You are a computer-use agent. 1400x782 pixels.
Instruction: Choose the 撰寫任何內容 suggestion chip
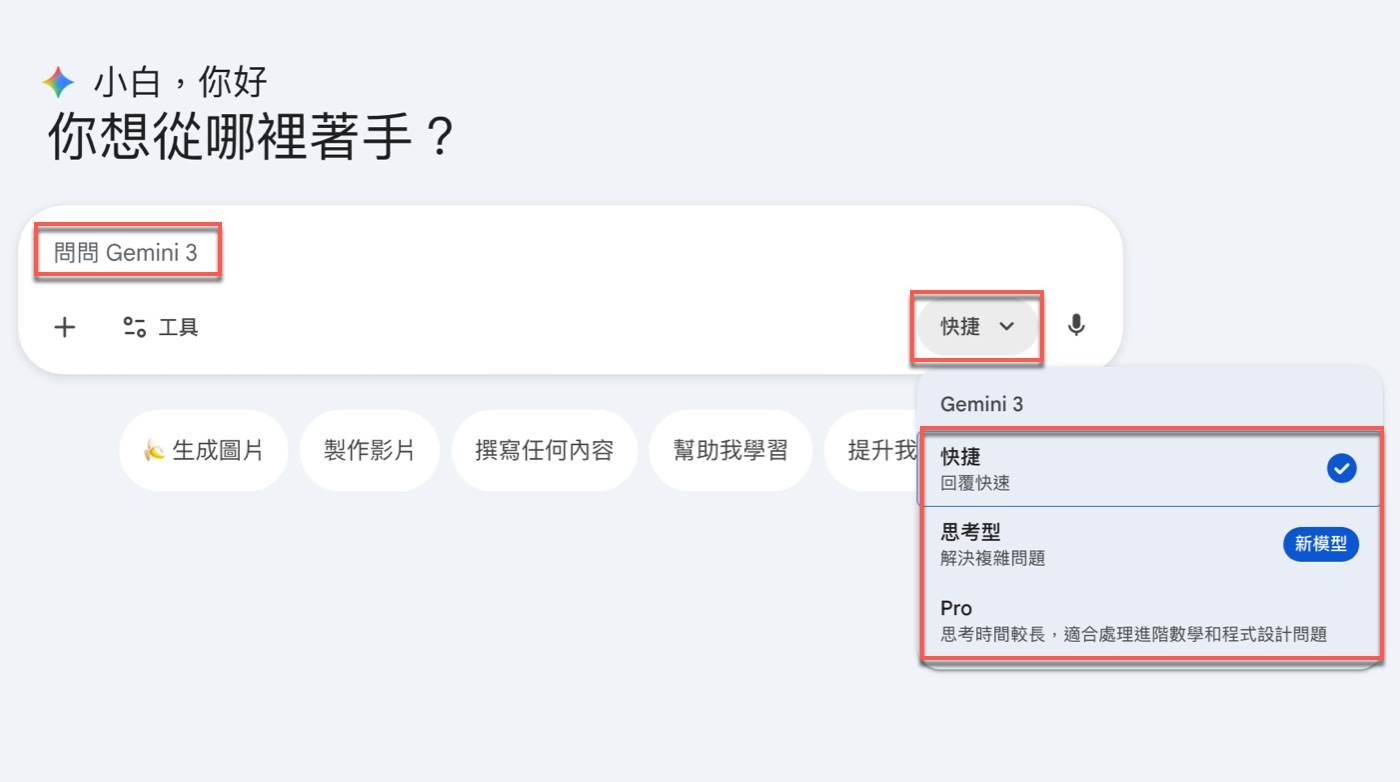click(x=545, y=450)
